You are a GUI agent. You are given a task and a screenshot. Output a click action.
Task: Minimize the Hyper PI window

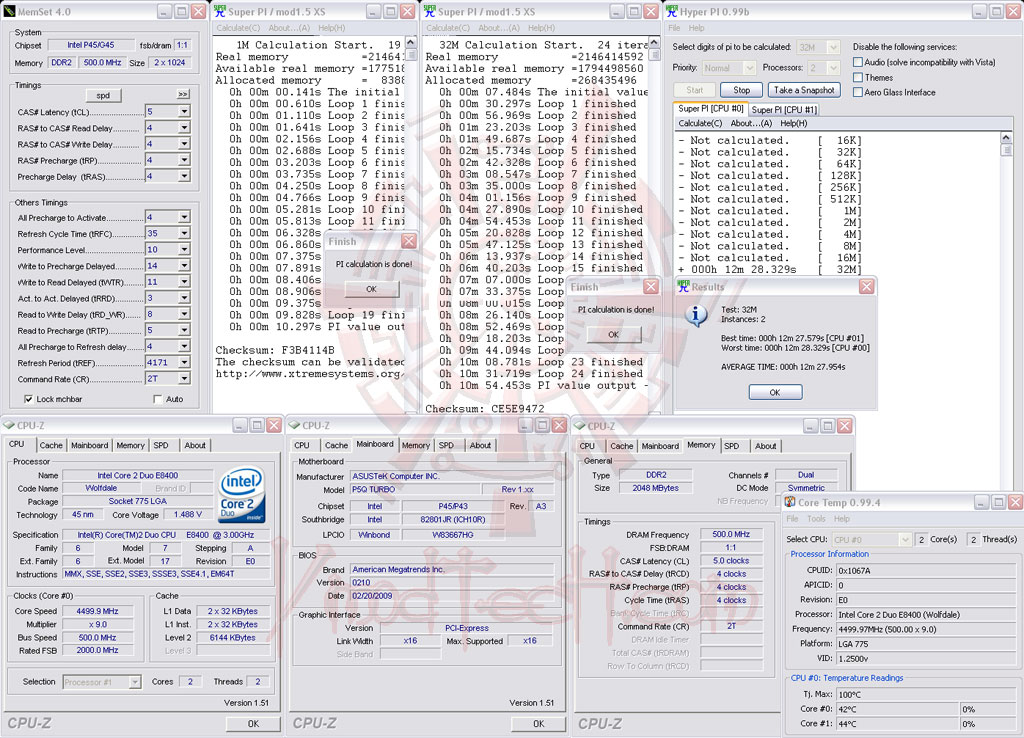(x=980, y=11)
